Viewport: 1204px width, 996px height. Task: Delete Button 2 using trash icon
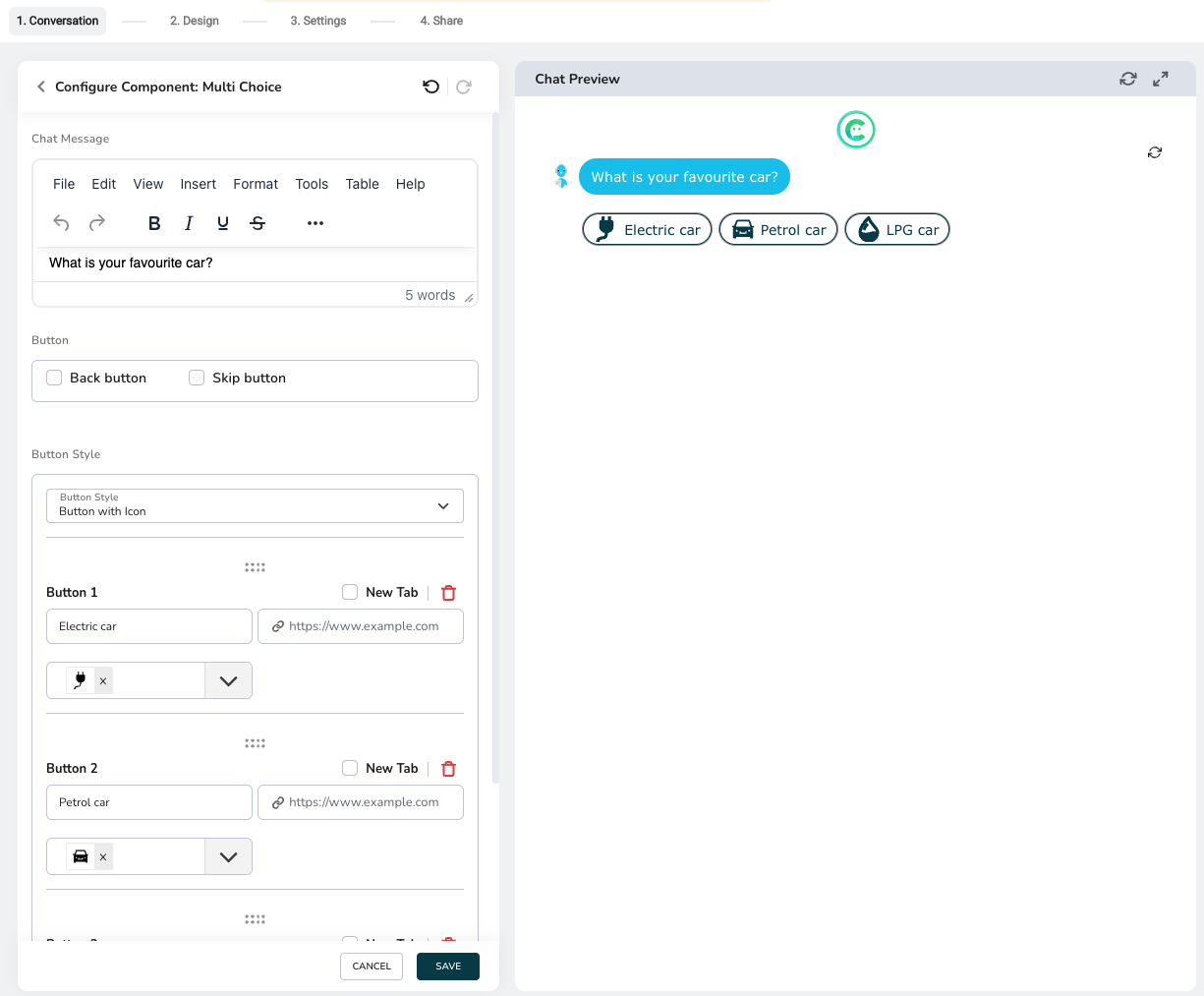449,769
